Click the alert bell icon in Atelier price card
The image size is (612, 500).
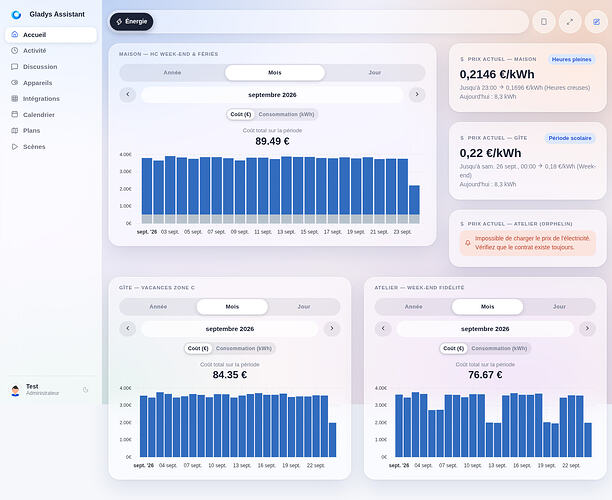(x=468, y=243)
